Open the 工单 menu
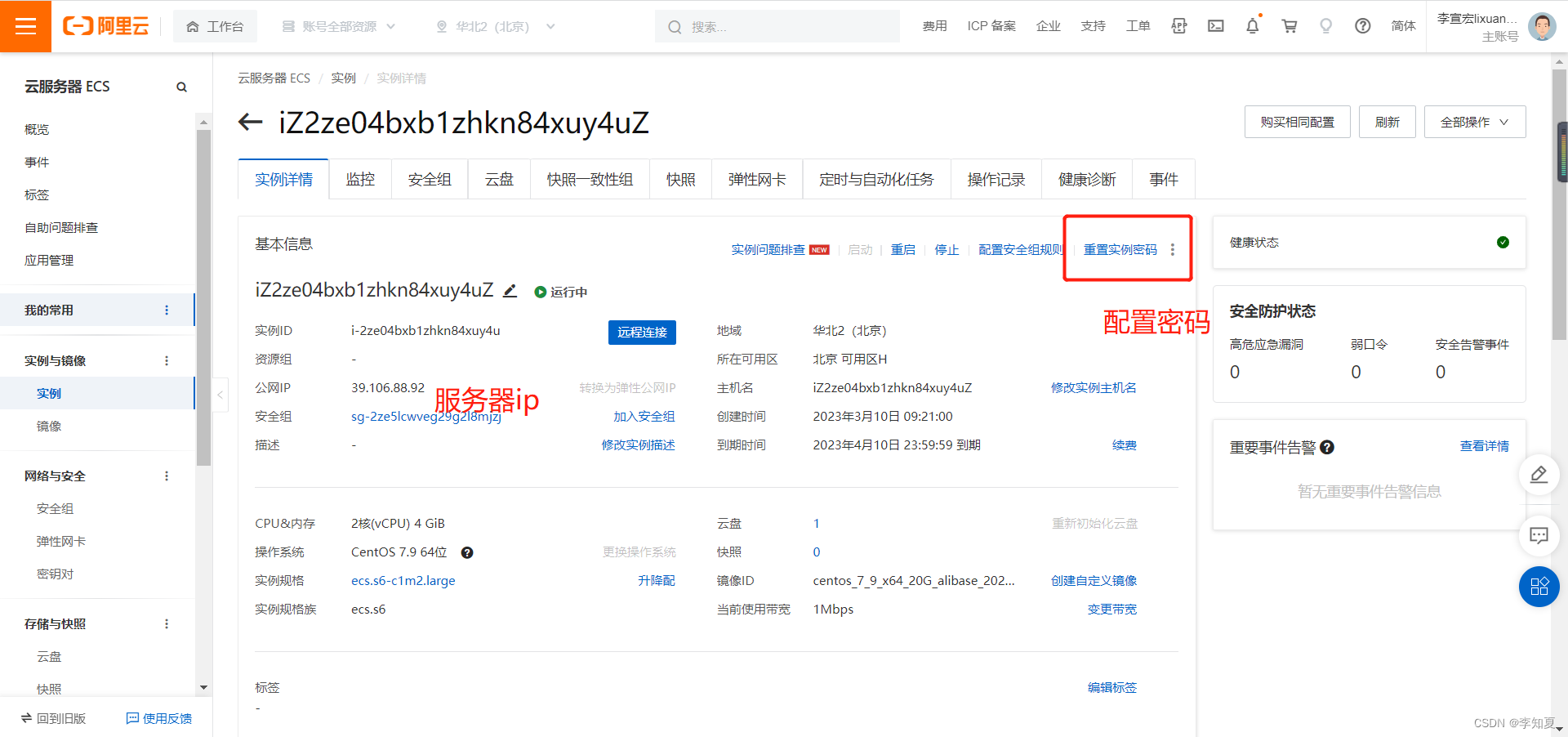Viewport: 1568px width, 737px height. coord(1138,26)
